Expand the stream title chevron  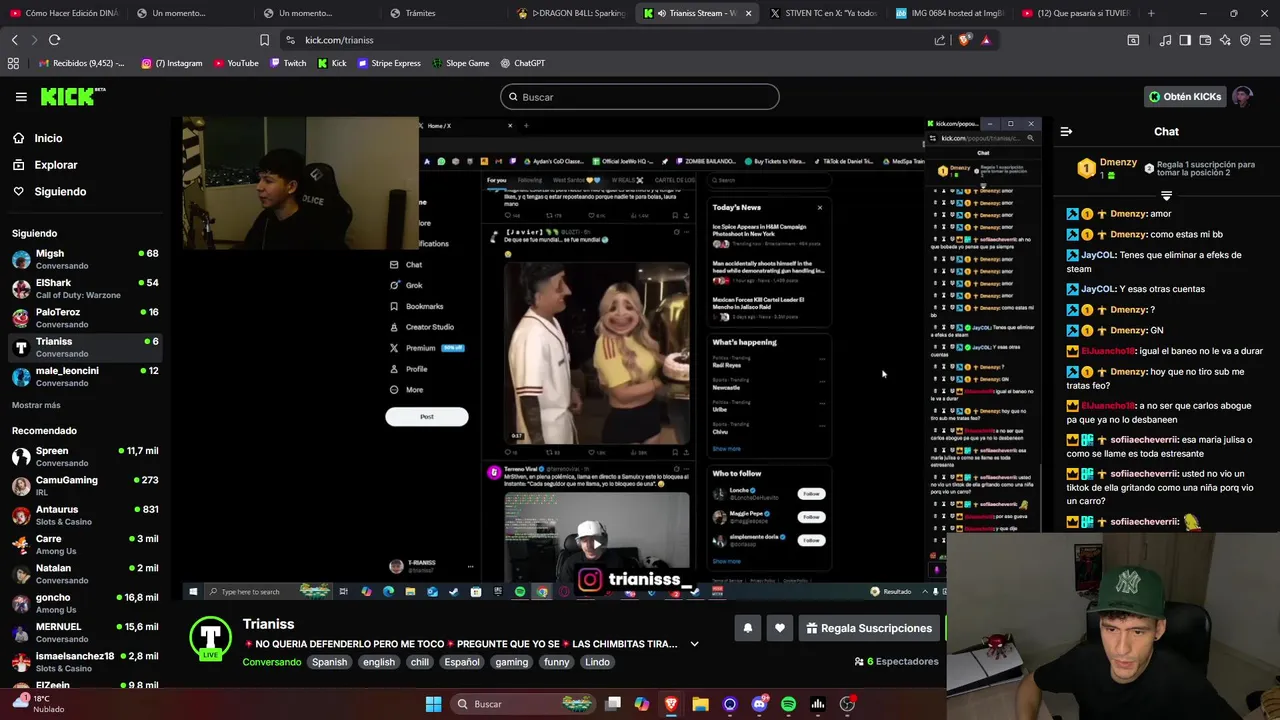(x=695, y=644)
